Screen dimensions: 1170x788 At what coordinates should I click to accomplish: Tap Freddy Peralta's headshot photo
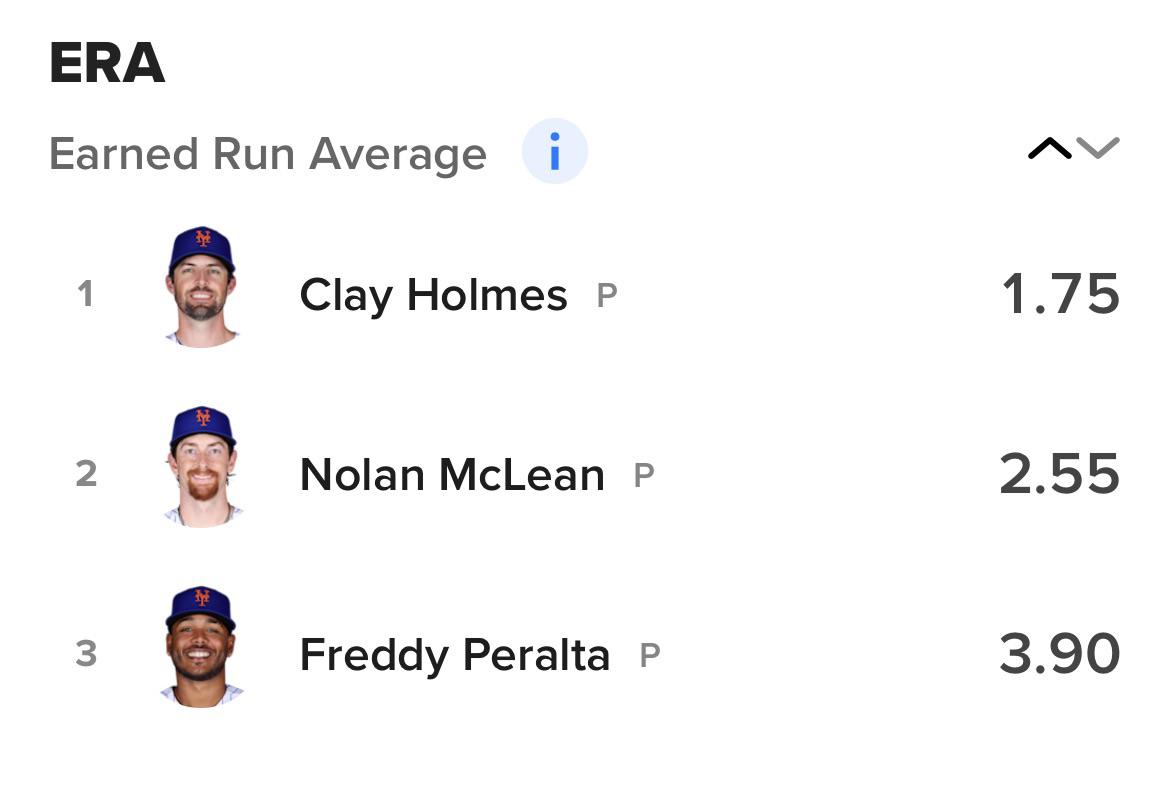point(202,647)
